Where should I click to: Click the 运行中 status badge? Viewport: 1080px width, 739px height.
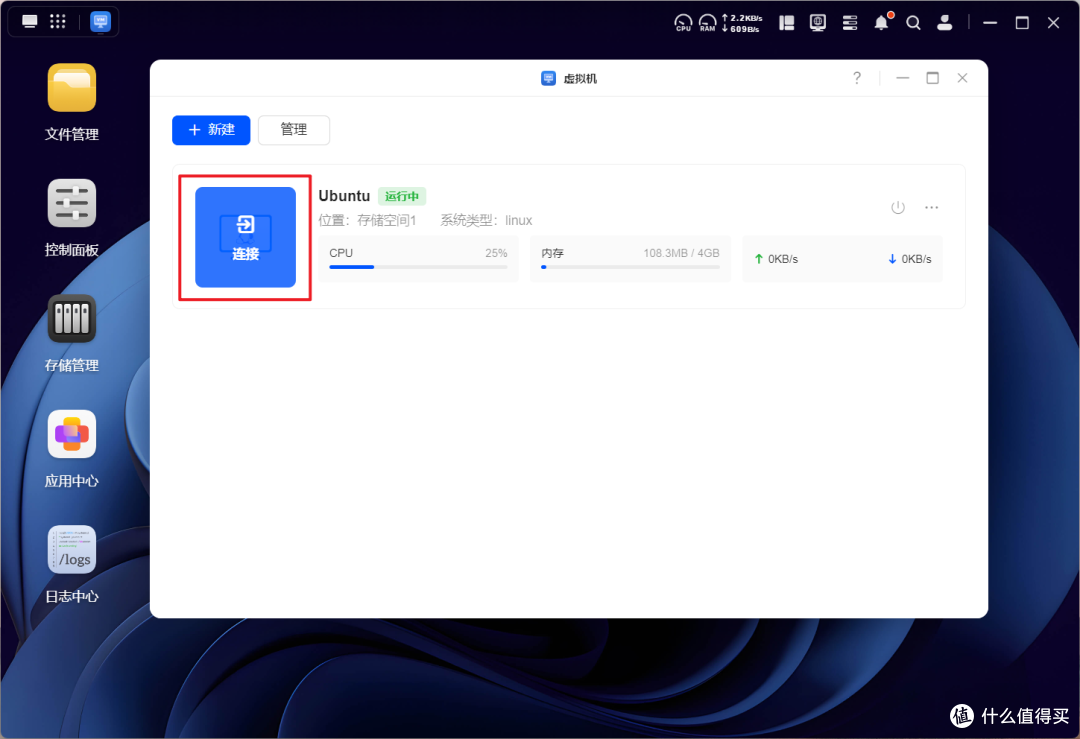coord(402,196)
